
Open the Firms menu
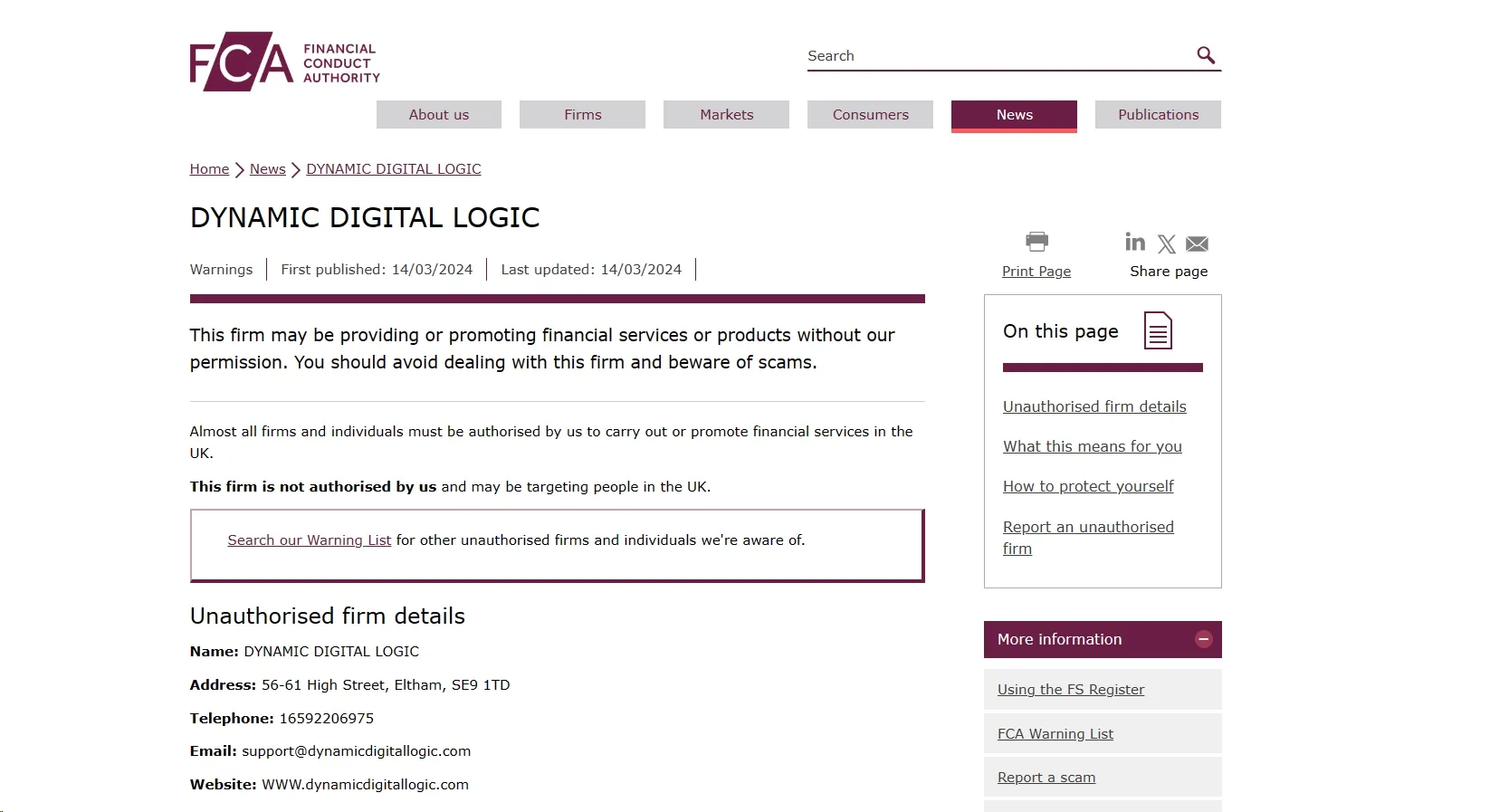[583, 115]
